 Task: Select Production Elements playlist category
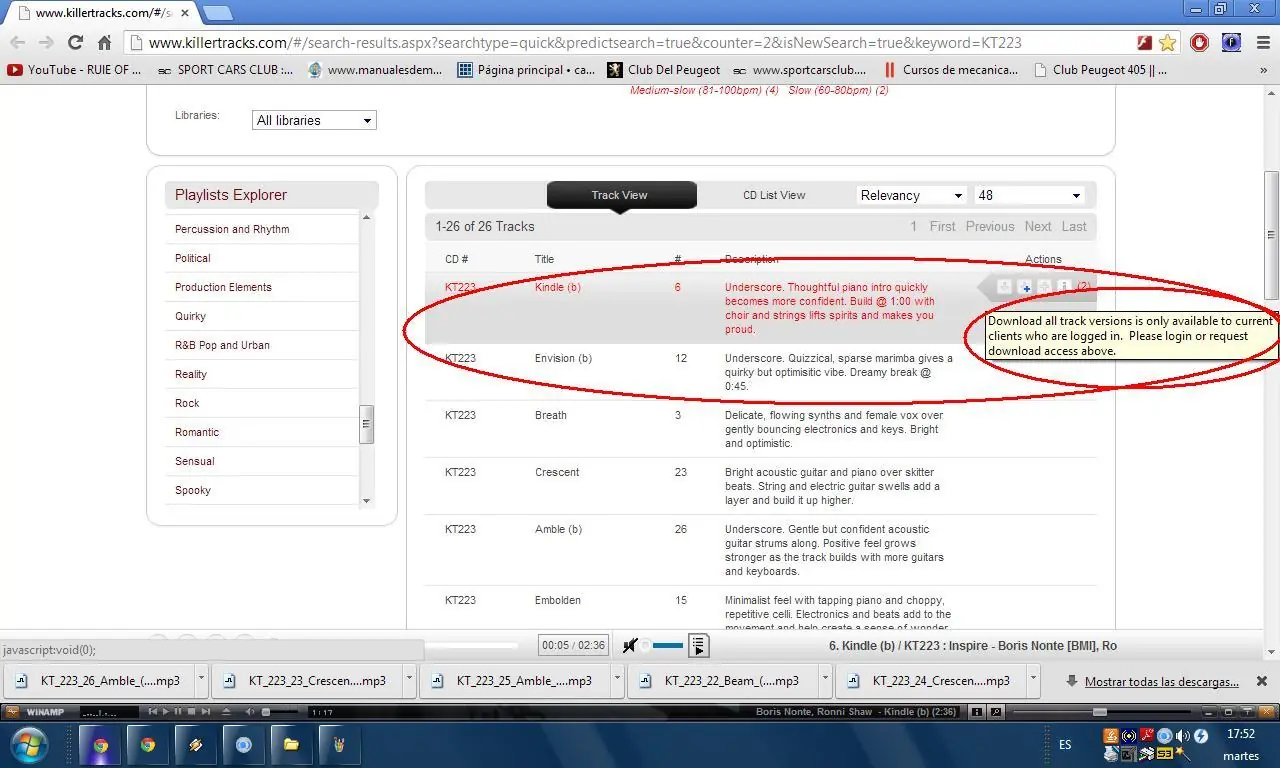(x=223, y=287)
